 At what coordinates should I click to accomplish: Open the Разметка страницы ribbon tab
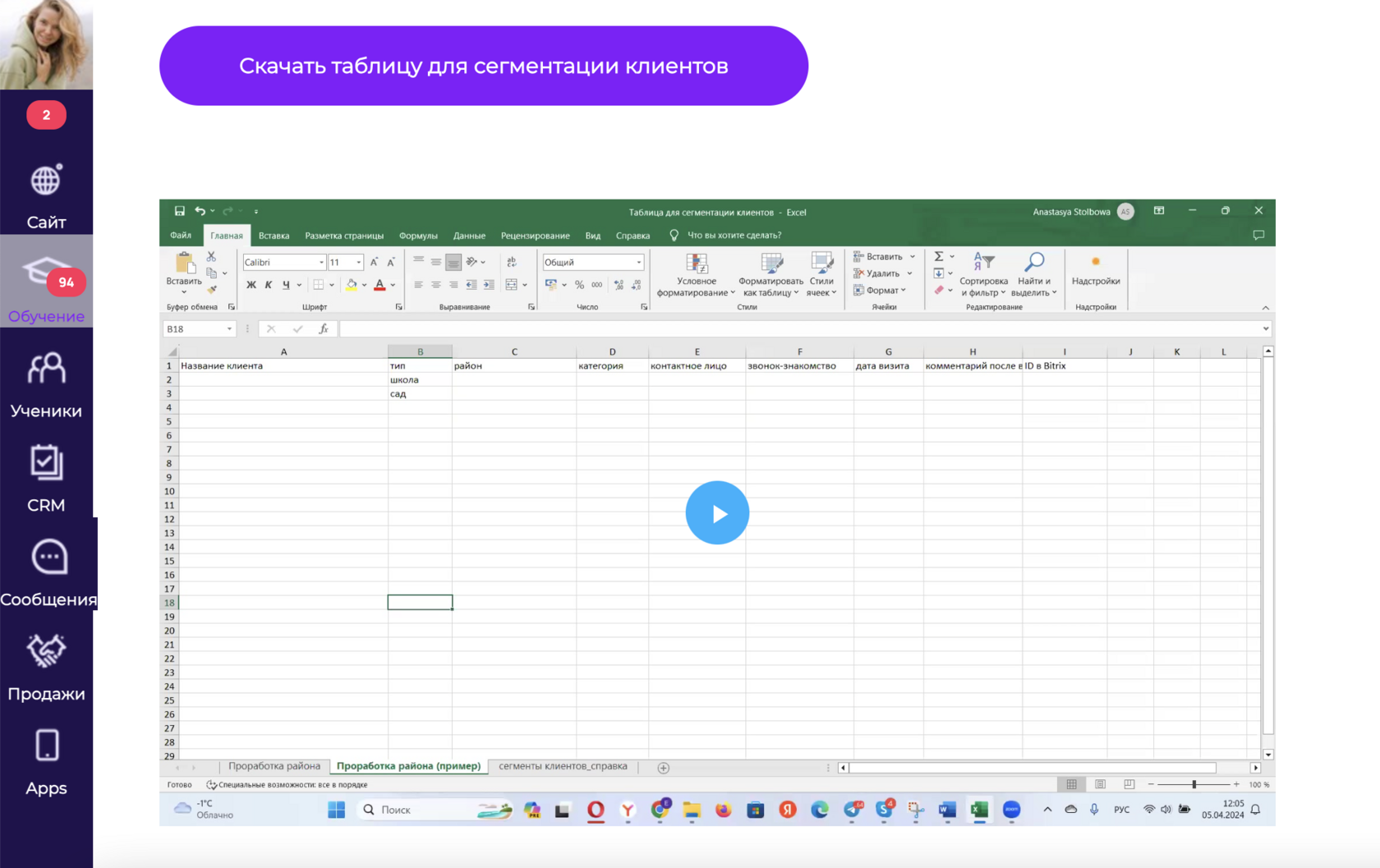(x=344, y=236)
